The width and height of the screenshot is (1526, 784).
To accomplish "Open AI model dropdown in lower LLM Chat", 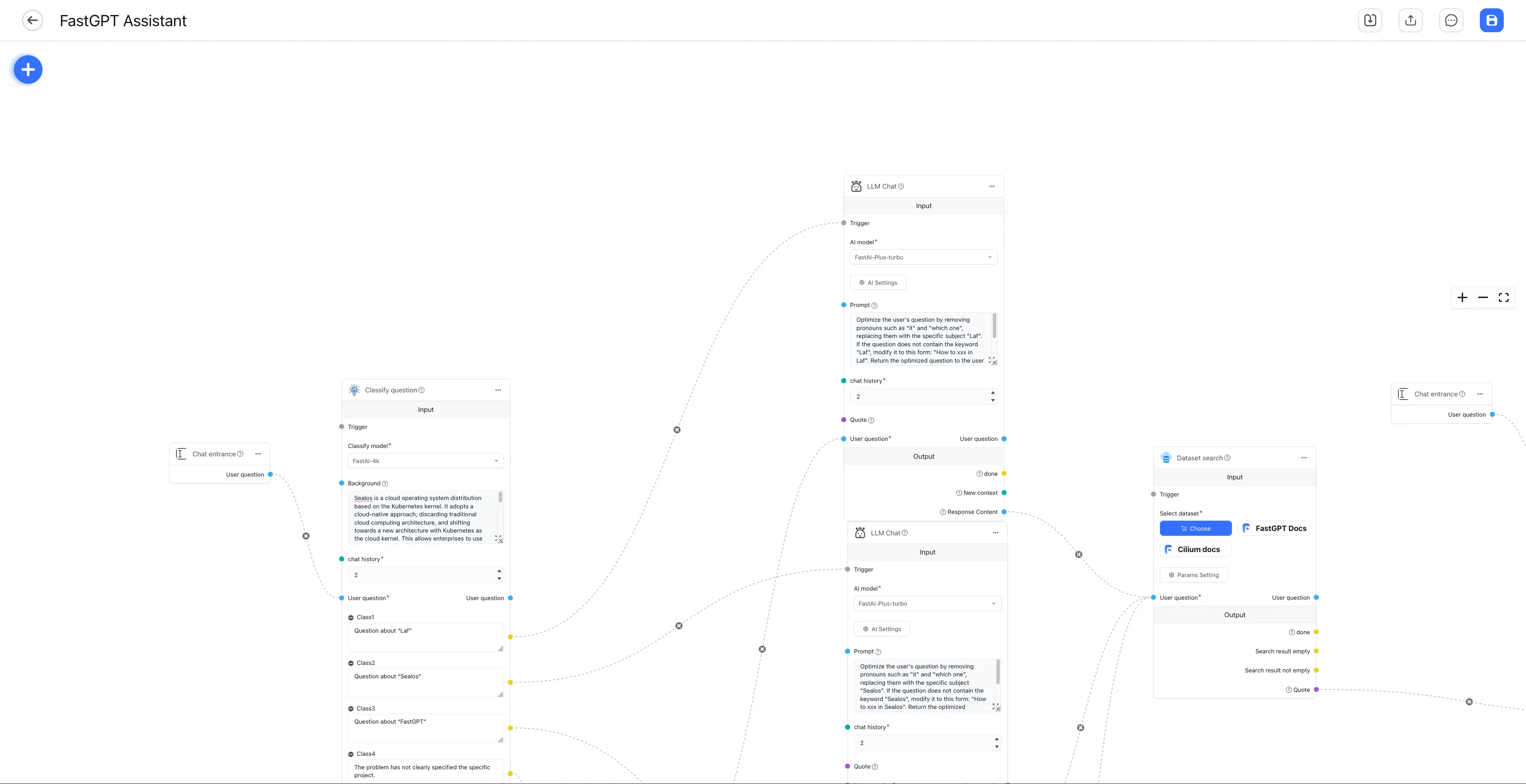I will pyautogui.click(x=927, y=603).
